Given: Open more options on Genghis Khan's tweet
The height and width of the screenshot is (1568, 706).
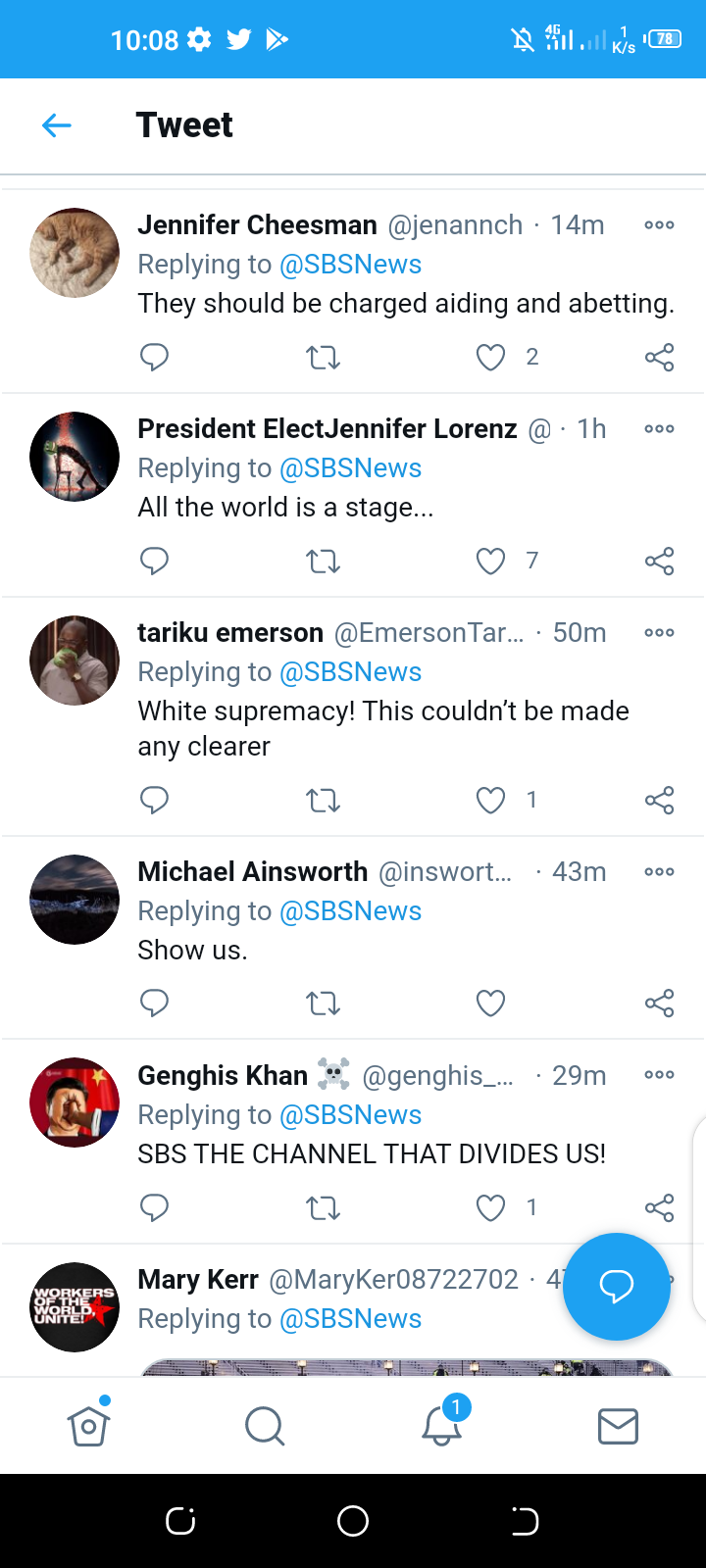Looking at the screenshot, I should pyautogui.click(x=659, y=1075).
